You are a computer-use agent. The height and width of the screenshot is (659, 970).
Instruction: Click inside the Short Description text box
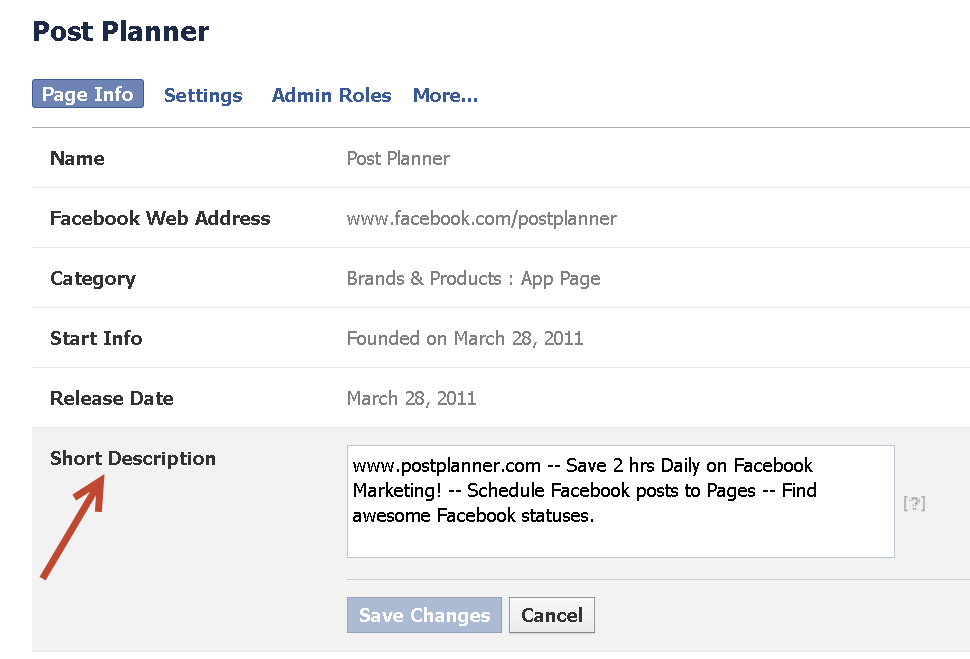point(620,500)
